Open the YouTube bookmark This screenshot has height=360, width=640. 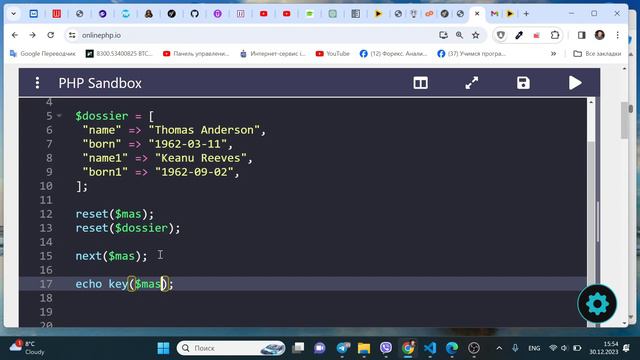coord(333,53)
